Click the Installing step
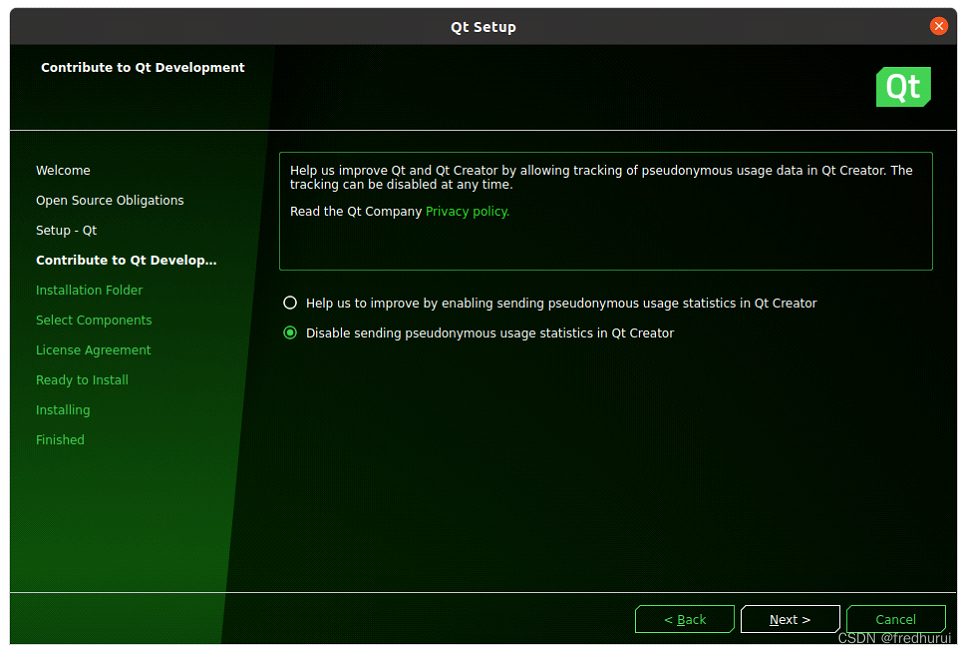Viewport: 967px width, 654px height. (x=63, y=410)
